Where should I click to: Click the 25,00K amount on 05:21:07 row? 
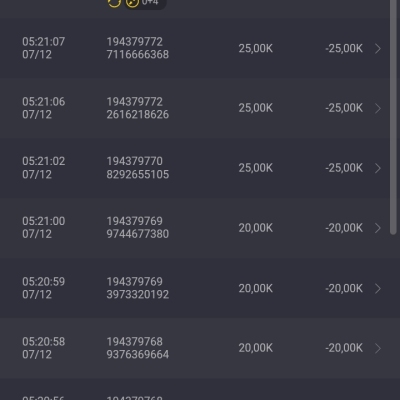(x=256, y=48)
